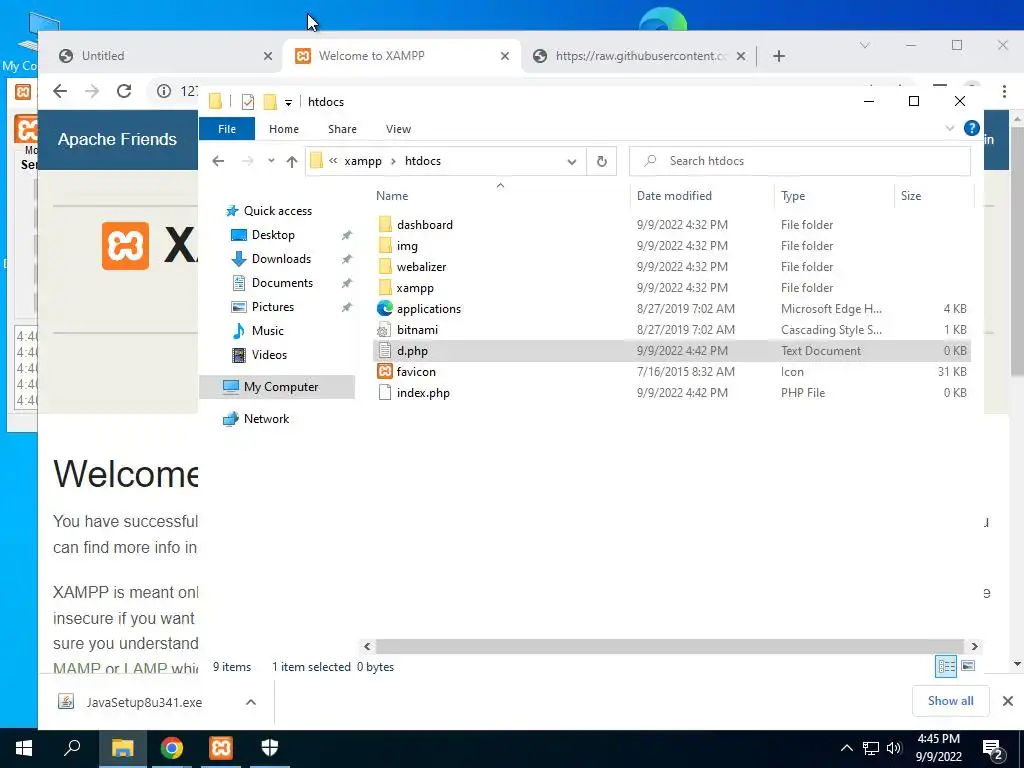Select the d.php text document icon
1024x768 pixels.
point(385,351)
